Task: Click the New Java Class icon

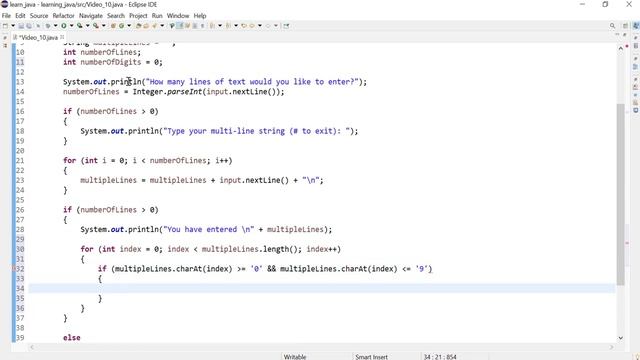Action: 121,26
